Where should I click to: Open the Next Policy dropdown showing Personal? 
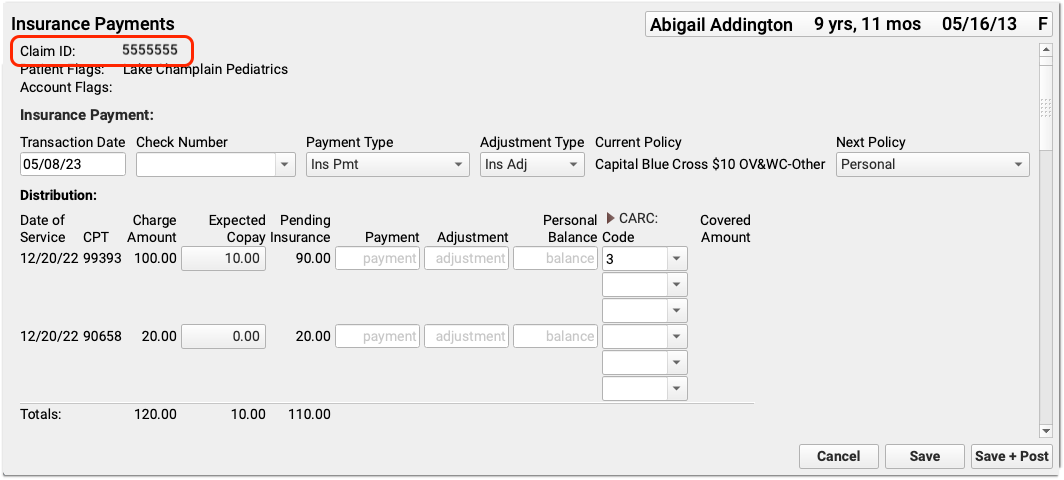click(x=932, y=164)
